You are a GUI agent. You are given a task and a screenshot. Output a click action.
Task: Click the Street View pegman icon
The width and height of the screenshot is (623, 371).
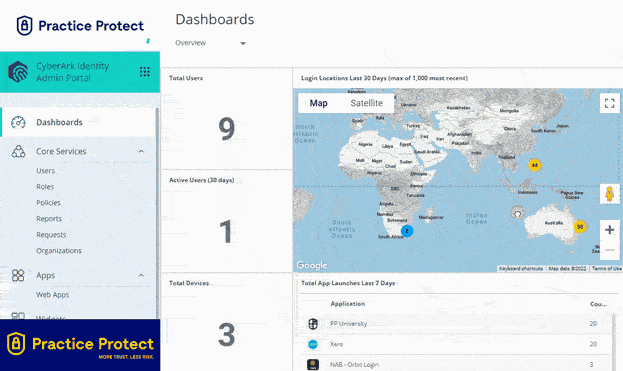pyautogui.click(x=609, y=194)
